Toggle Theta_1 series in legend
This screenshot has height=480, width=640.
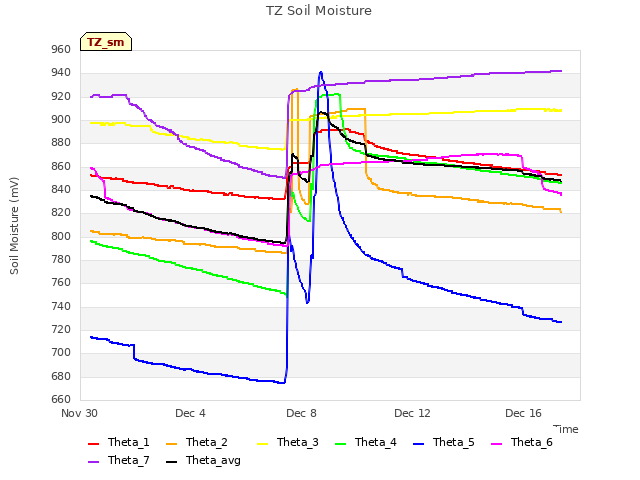pos(119,442)
